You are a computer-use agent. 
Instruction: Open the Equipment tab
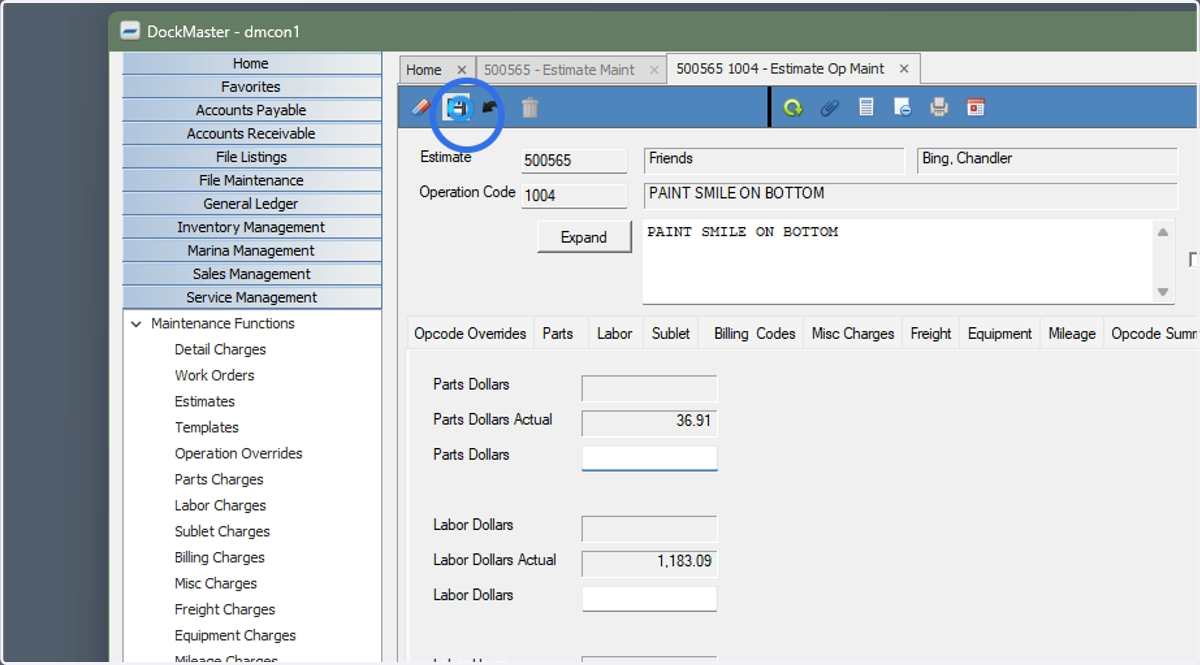pos(1000,334)
